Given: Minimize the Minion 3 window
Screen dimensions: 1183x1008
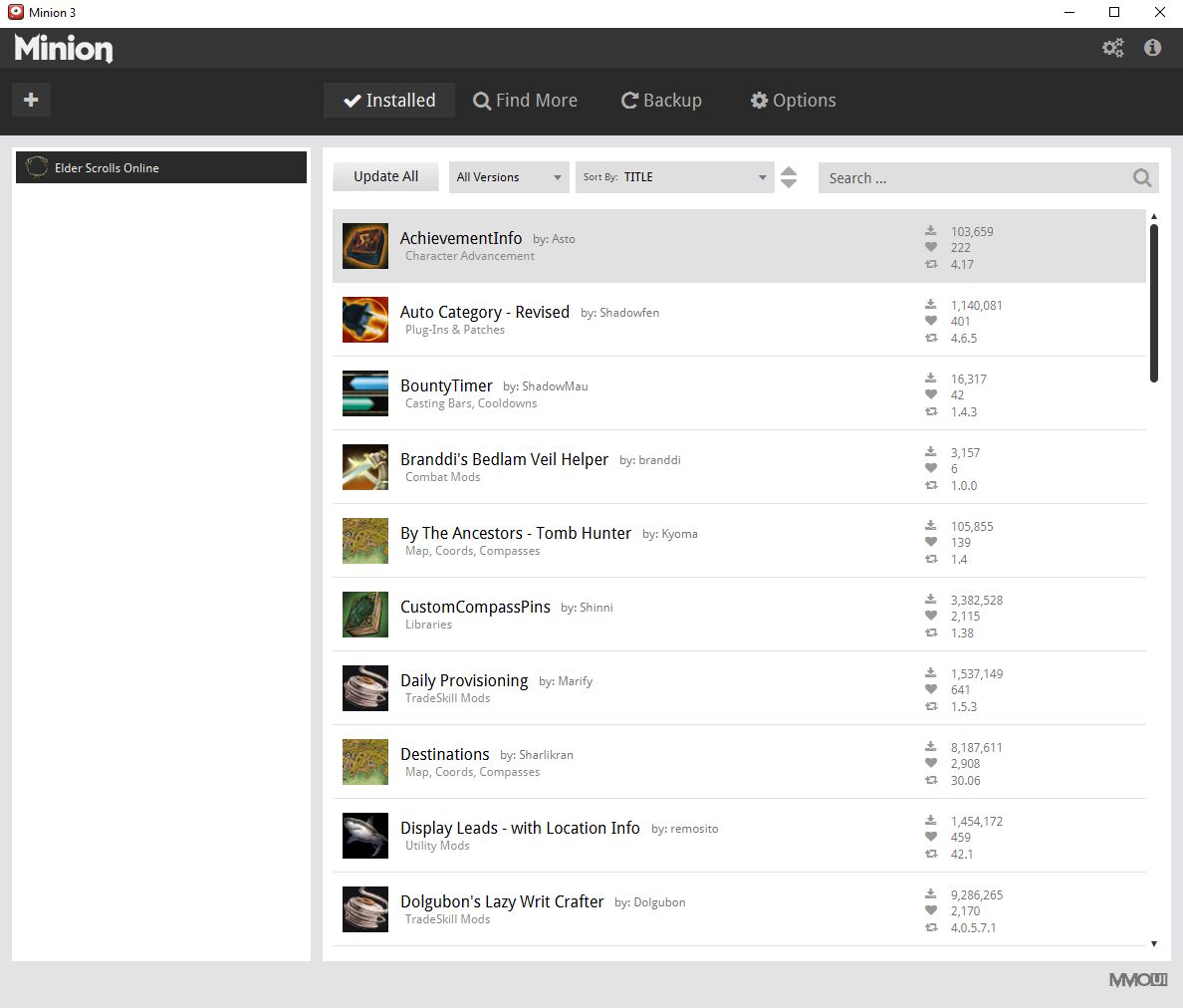Looking at the screenshot, I should [1069, 12].
